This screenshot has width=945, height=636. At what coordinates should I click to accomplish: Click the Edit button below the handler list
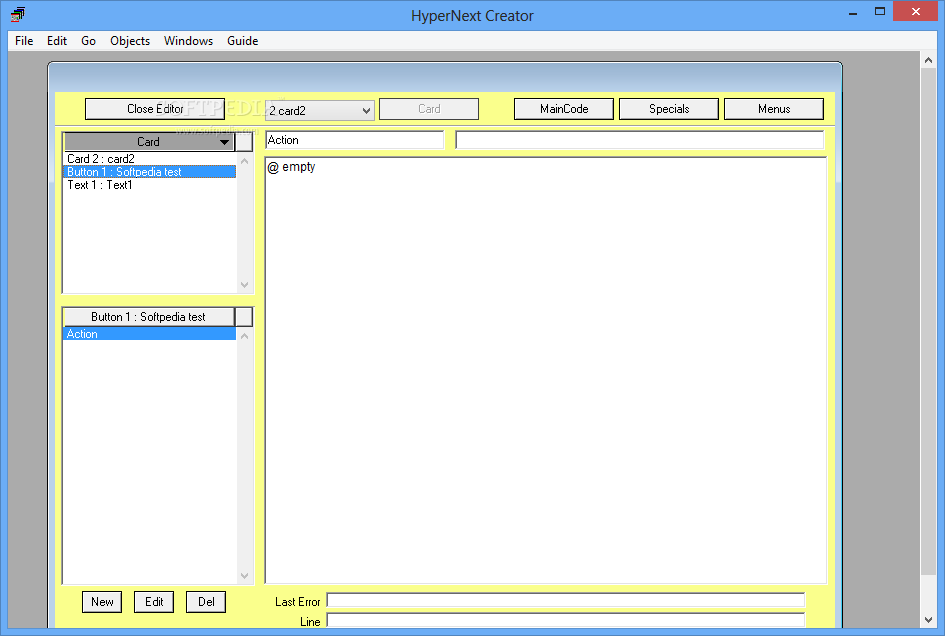pyautogui.click(x=154, y=602)
